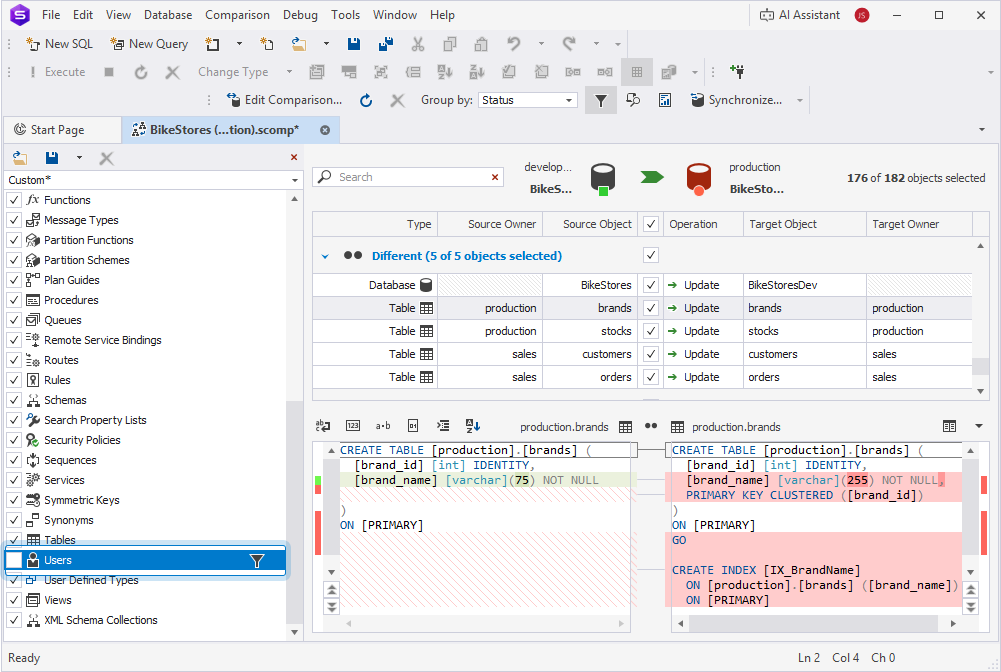Check the Users object type checkbox
1001x672 pixels.
coord(14,560)
